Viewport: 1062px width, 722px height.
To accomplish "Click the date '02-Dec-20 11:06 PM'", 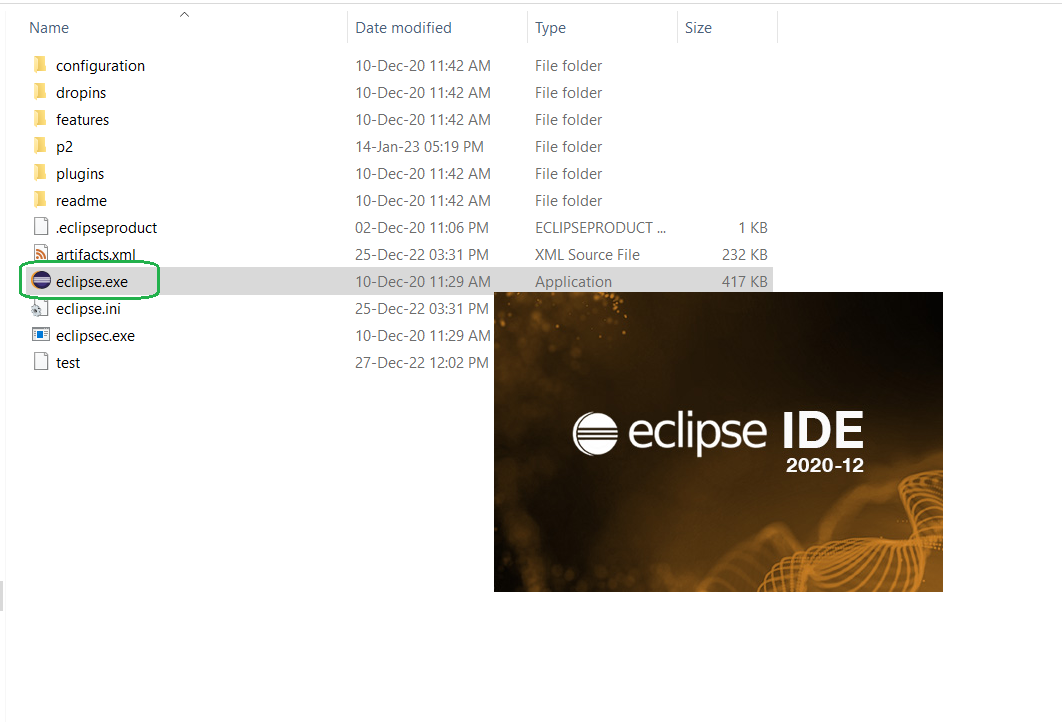I will [421, 228].
